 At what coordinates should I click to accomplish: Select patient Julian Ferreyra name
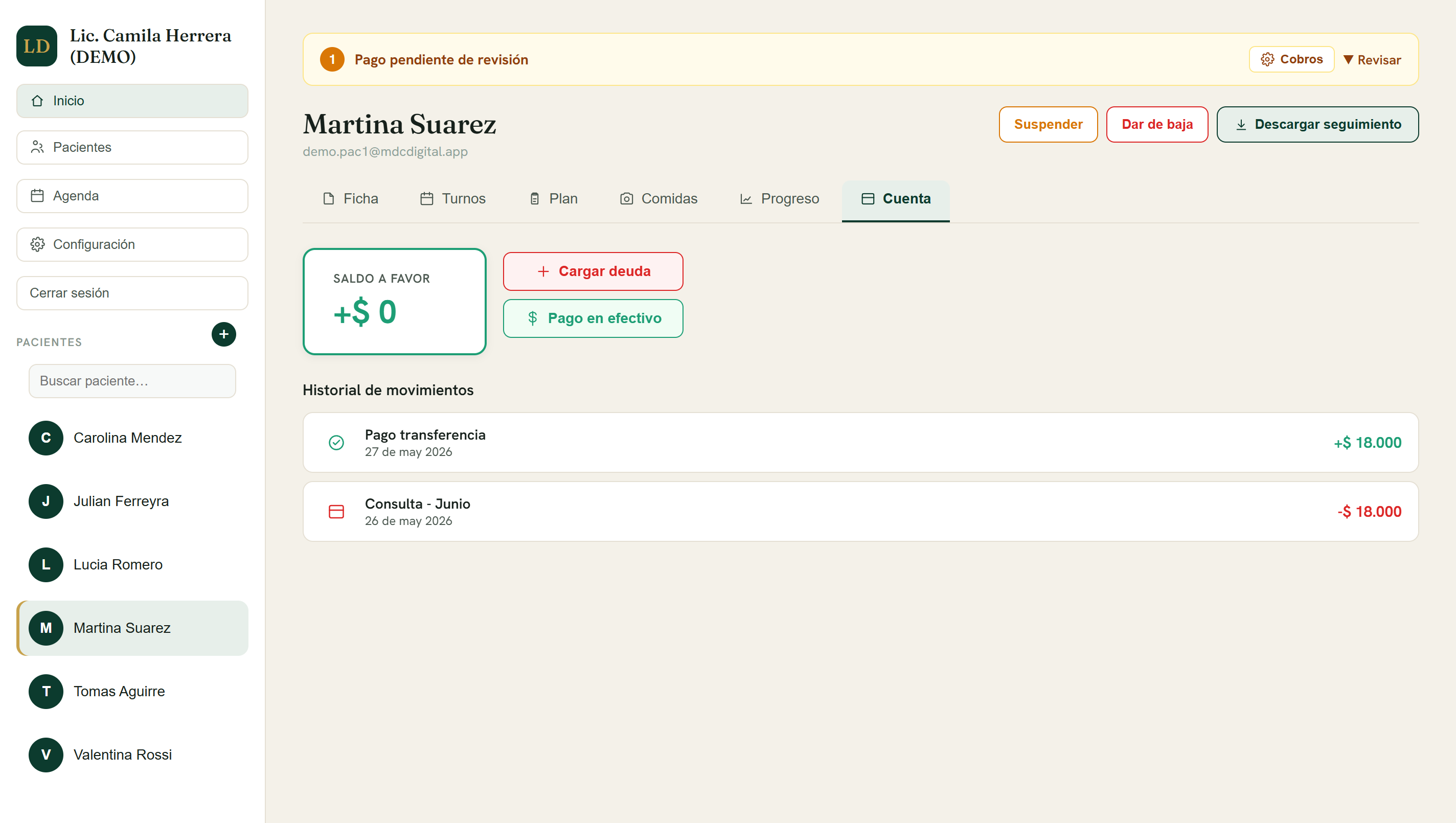(121, 501)
